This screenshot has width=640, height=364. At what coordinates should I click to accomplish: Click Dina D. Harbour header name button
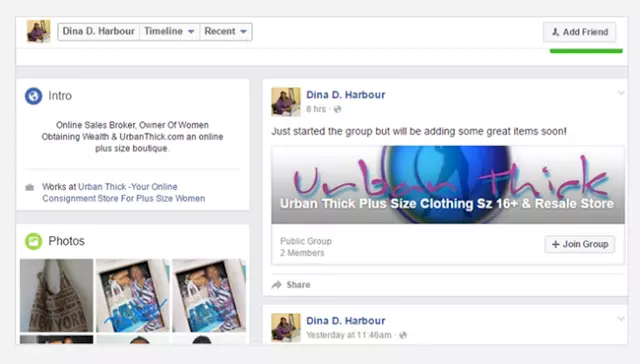pos(98,31)
